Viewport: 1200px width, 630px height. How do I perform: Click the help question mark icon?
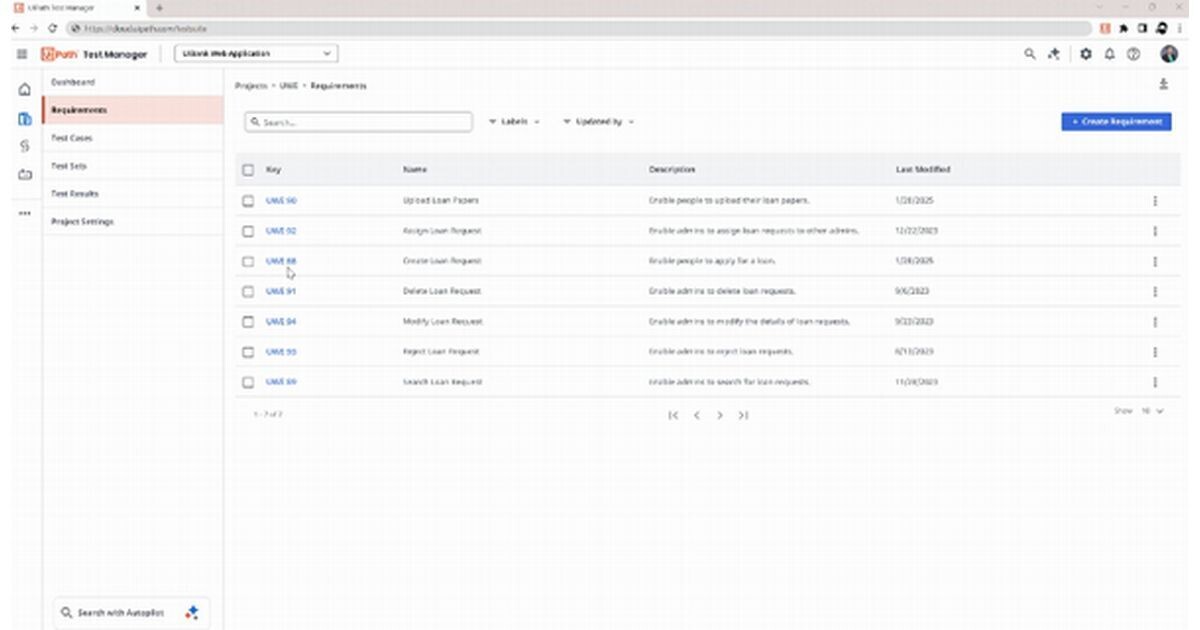1133,54
